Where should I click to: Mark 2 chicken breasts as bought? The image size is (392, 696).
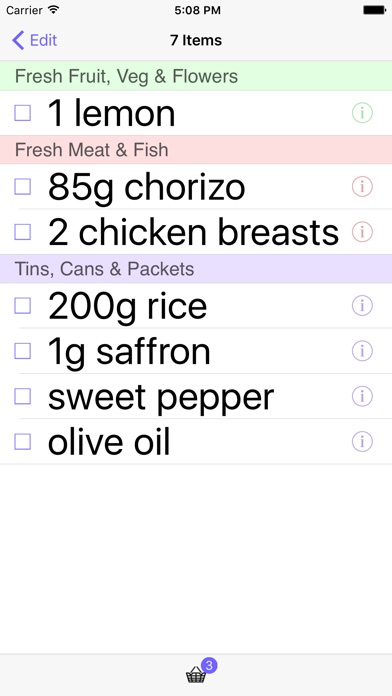click(x=23, y=232)
